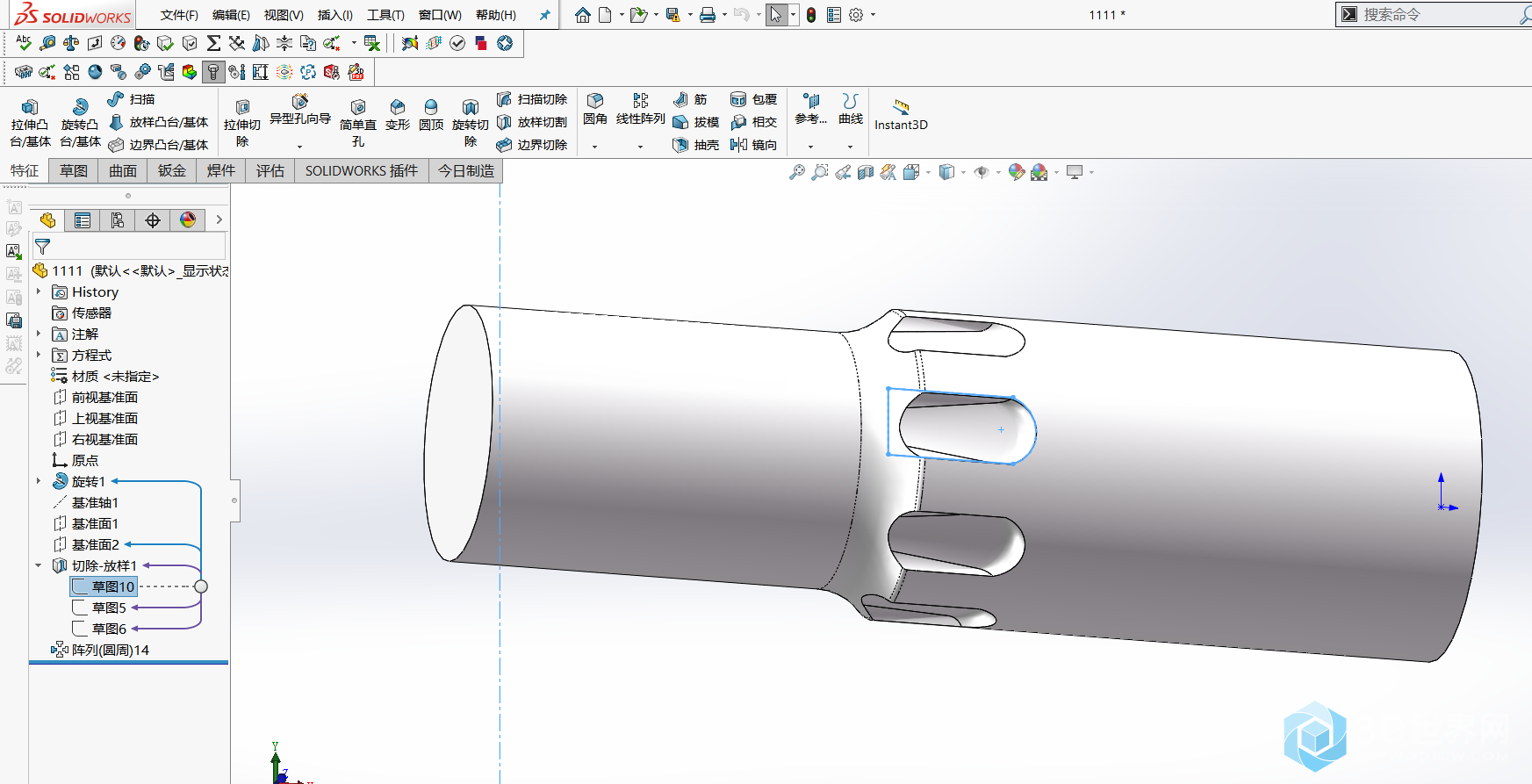
Task: Choose the Lofted Cut (放样切割) tool
Action: (532, 122)
